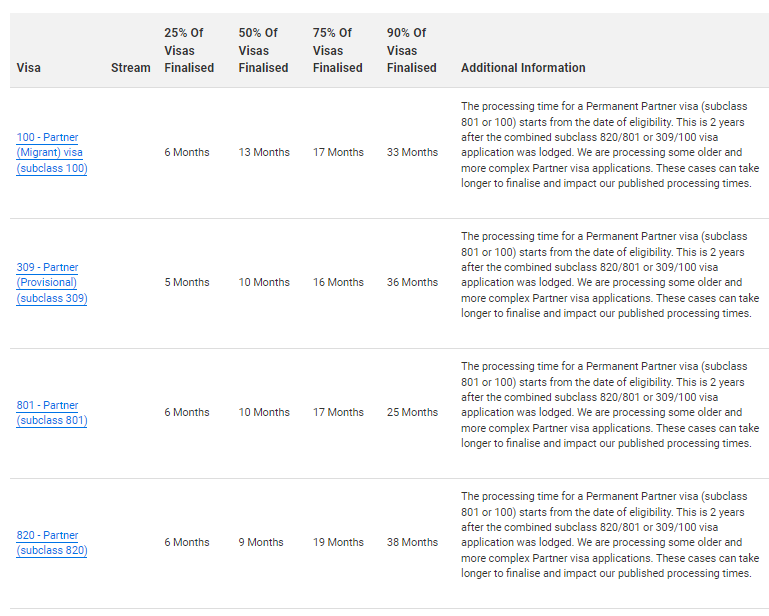Open the 801 - Partner (subclass 801) link
769x616 pixels.
click(x=51, y=412)
